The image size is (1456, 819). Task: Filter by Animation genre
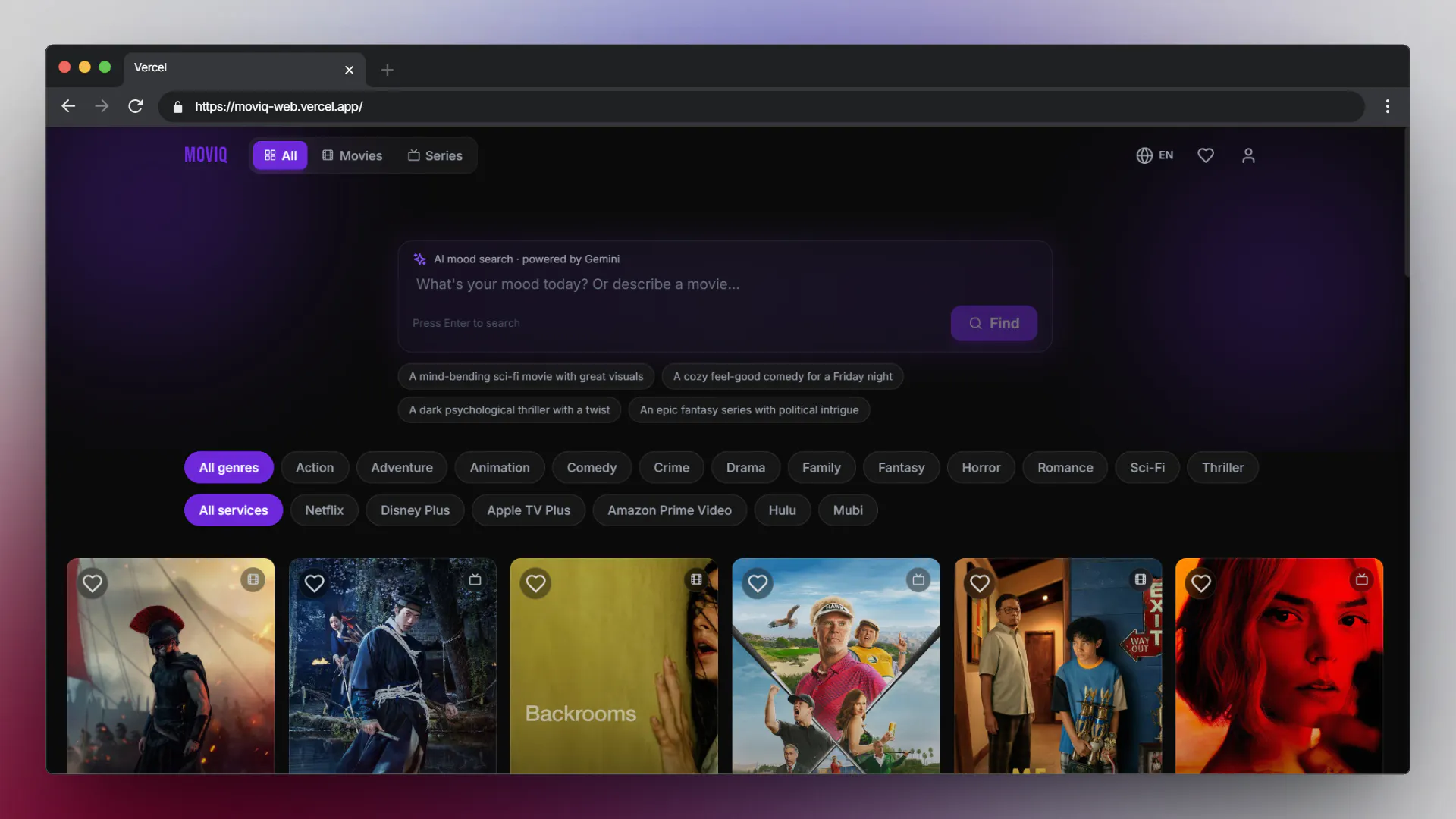(500, 467)
